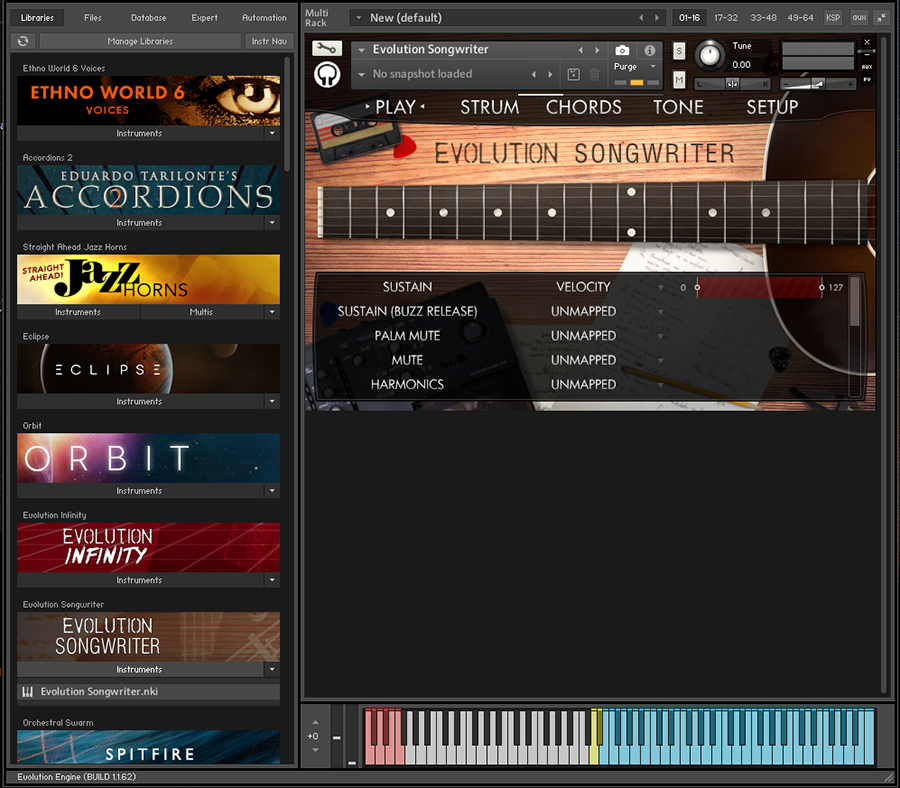Remove Evolution Songwriter instrument with X icon
The width and height of the screenshot is (900, 788).
pos(867,42)
